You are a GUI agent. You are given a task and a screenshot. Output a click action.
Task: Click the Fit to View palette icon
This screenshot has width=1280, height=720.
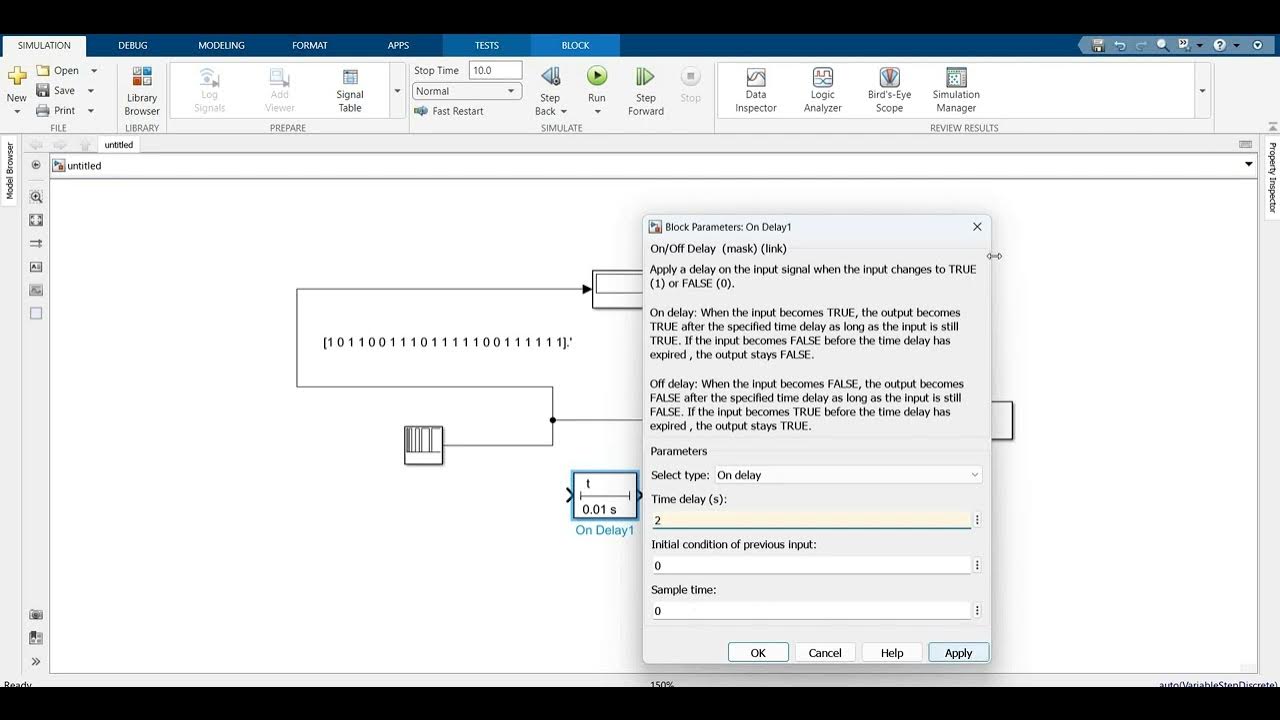click(36, 220)
